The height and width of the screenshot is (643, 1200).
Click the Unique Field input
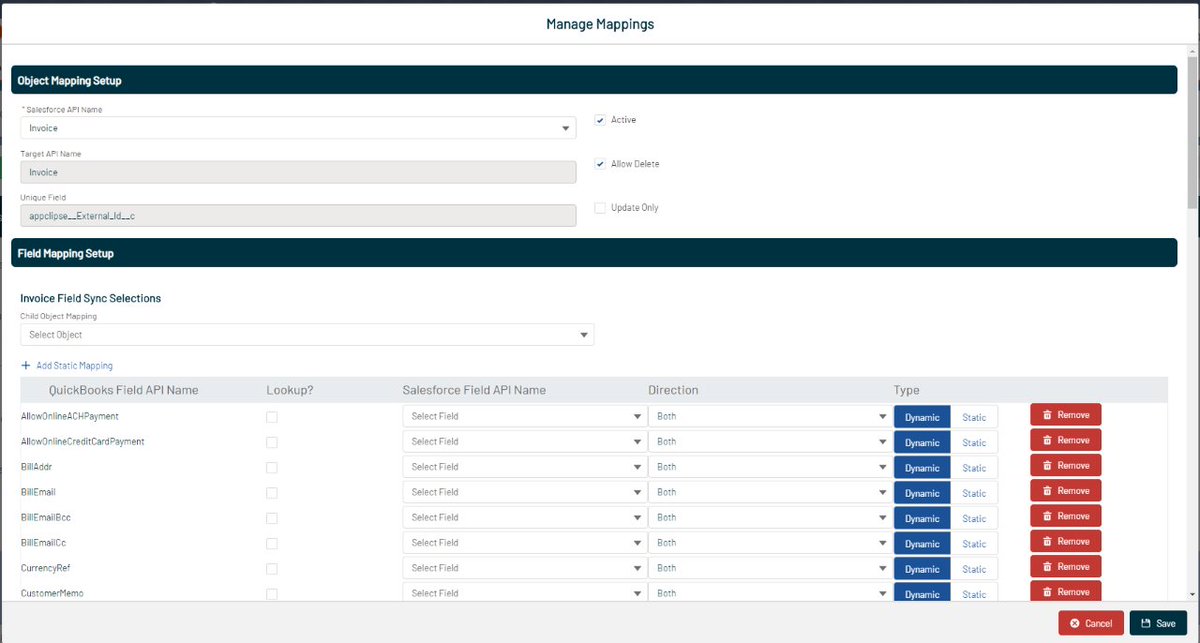[298, 216]
